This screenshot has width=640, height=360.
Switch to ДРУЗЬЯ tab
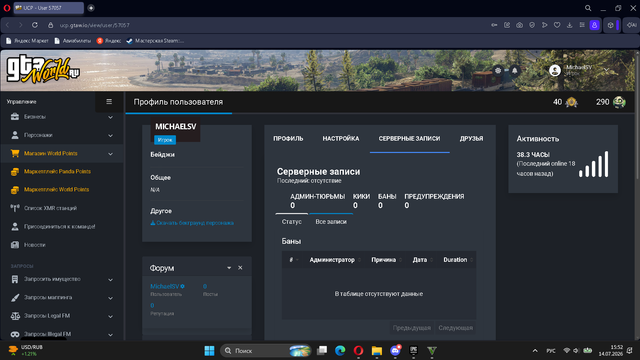tap(471, 139)
